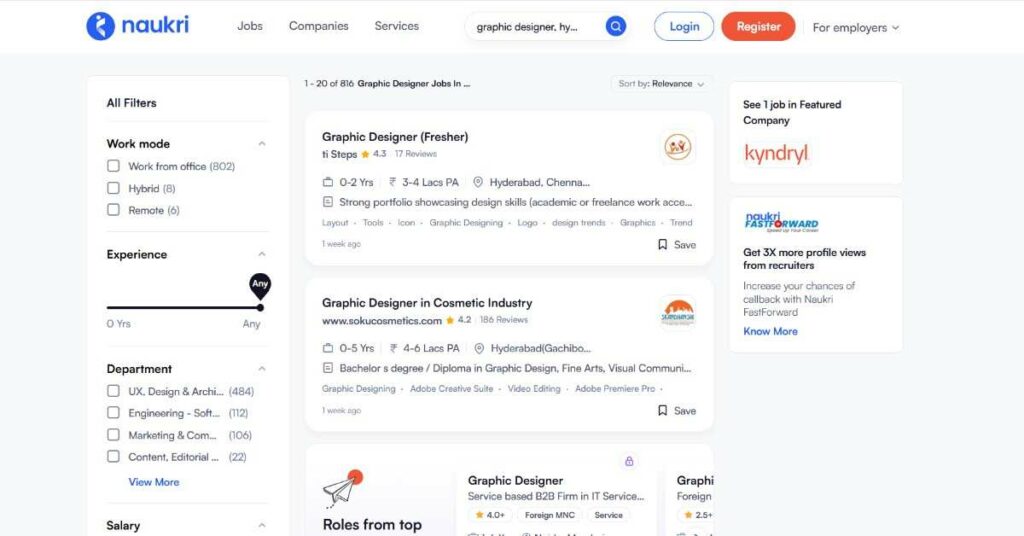Click the kyndryl featured company logo
Image resolution: width=1024 pixels, height=536 pixels.
coord(776,153)
